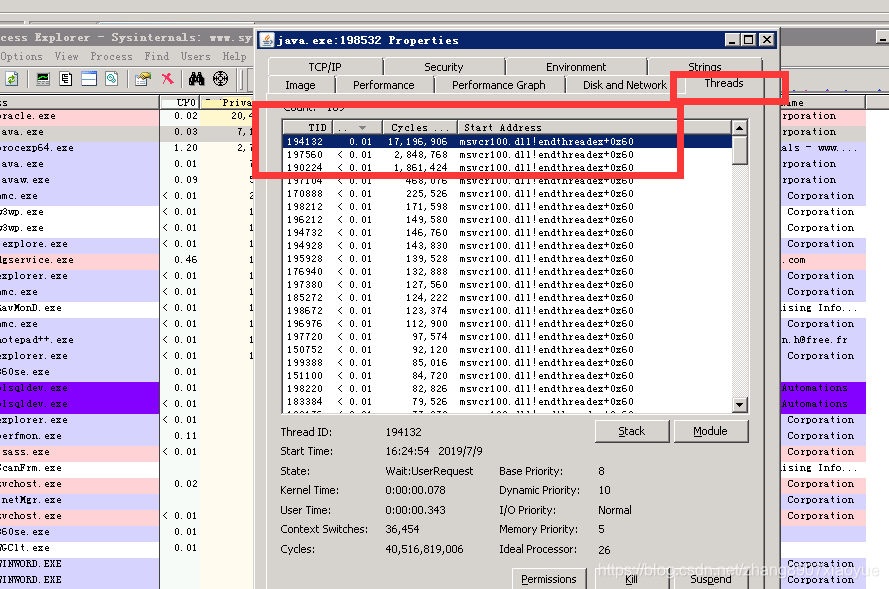Toggle the Show Process Tree icon
This screenshot has height=589, width=889.
66,79
